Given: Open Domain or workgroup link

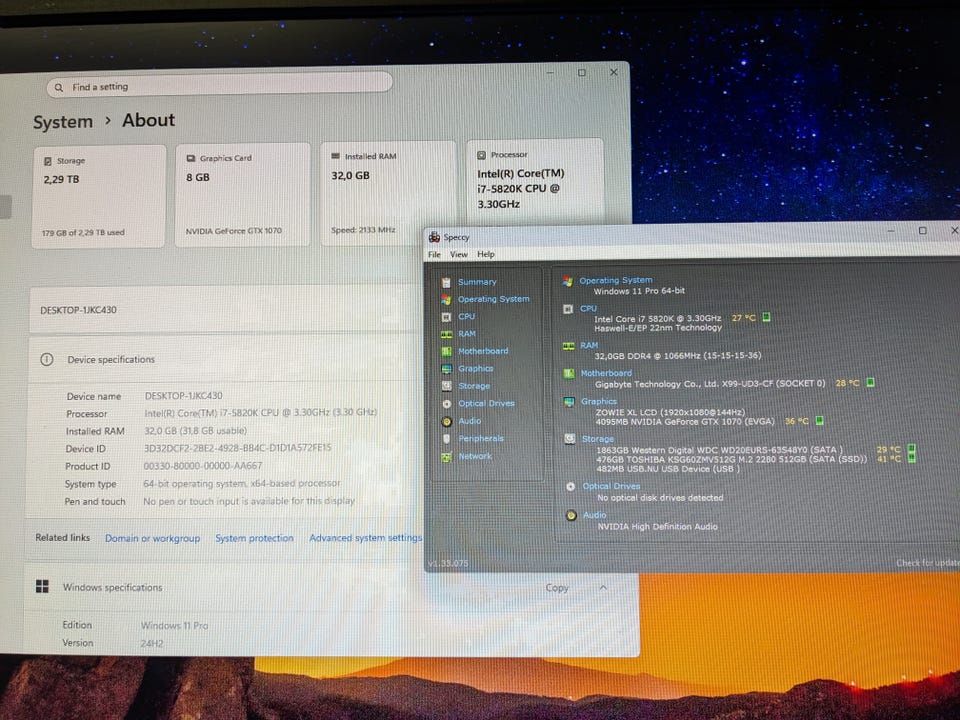Looking at the screenshot, I should tap(152, 538).
